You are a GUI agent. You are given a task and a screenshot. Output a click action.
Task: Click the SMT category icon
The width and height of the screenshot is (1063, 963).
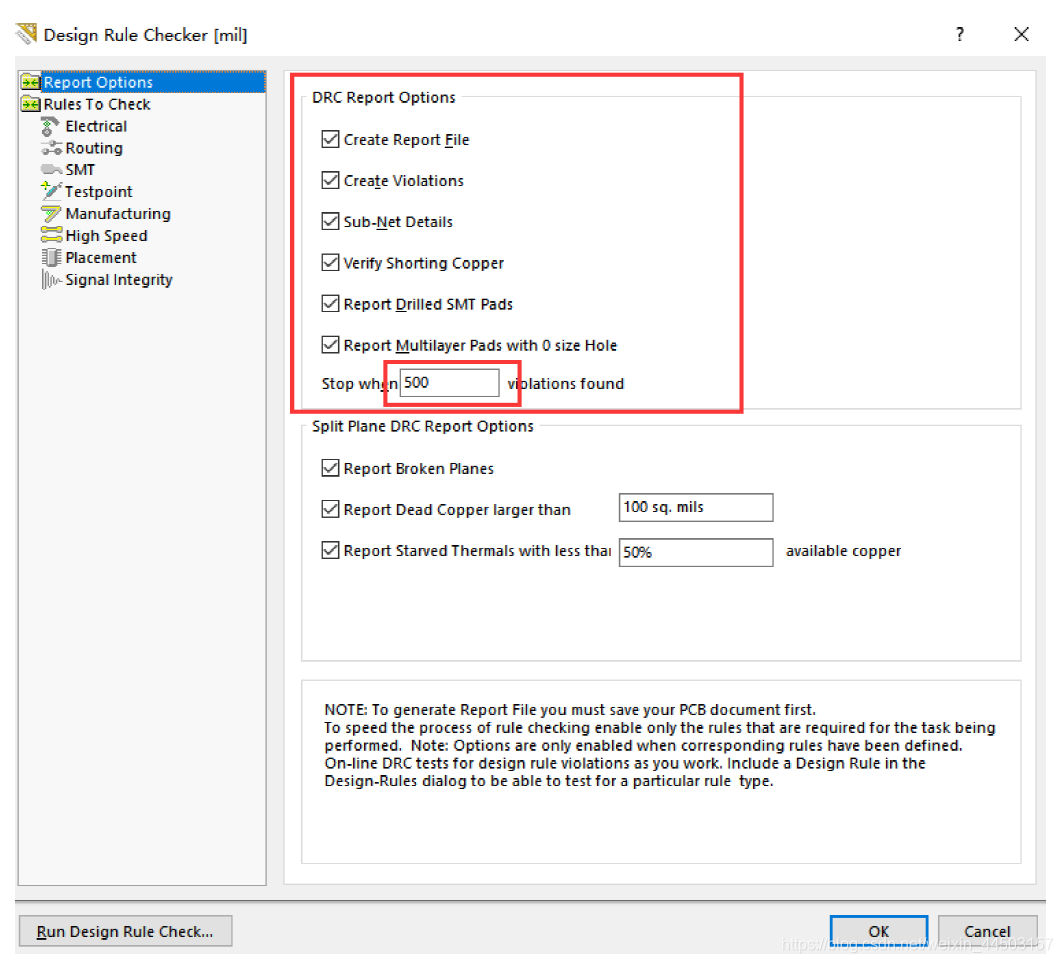coord(50,171)
